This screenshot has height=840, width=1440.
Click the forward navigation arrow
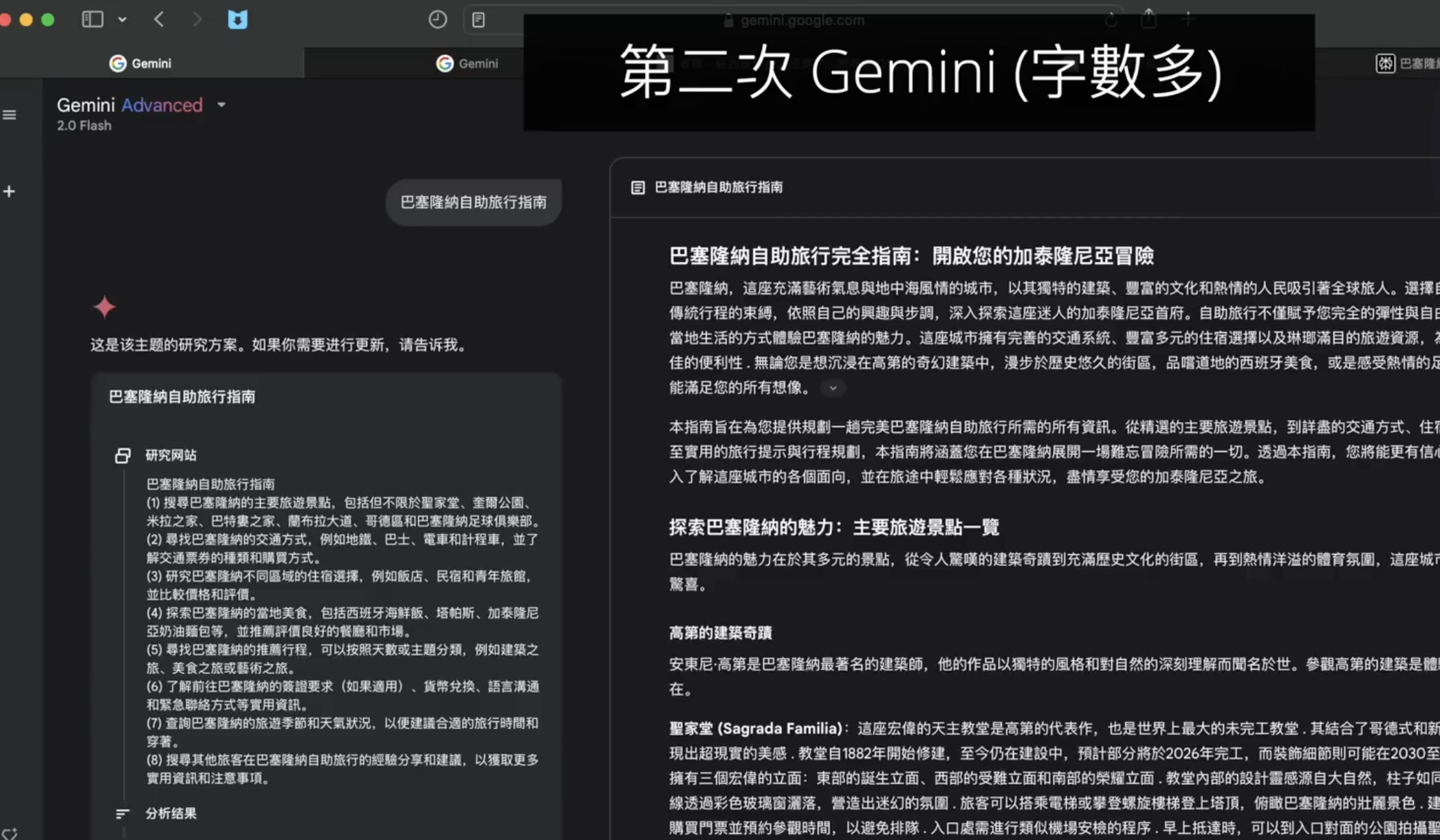click(x=197, y=19)
